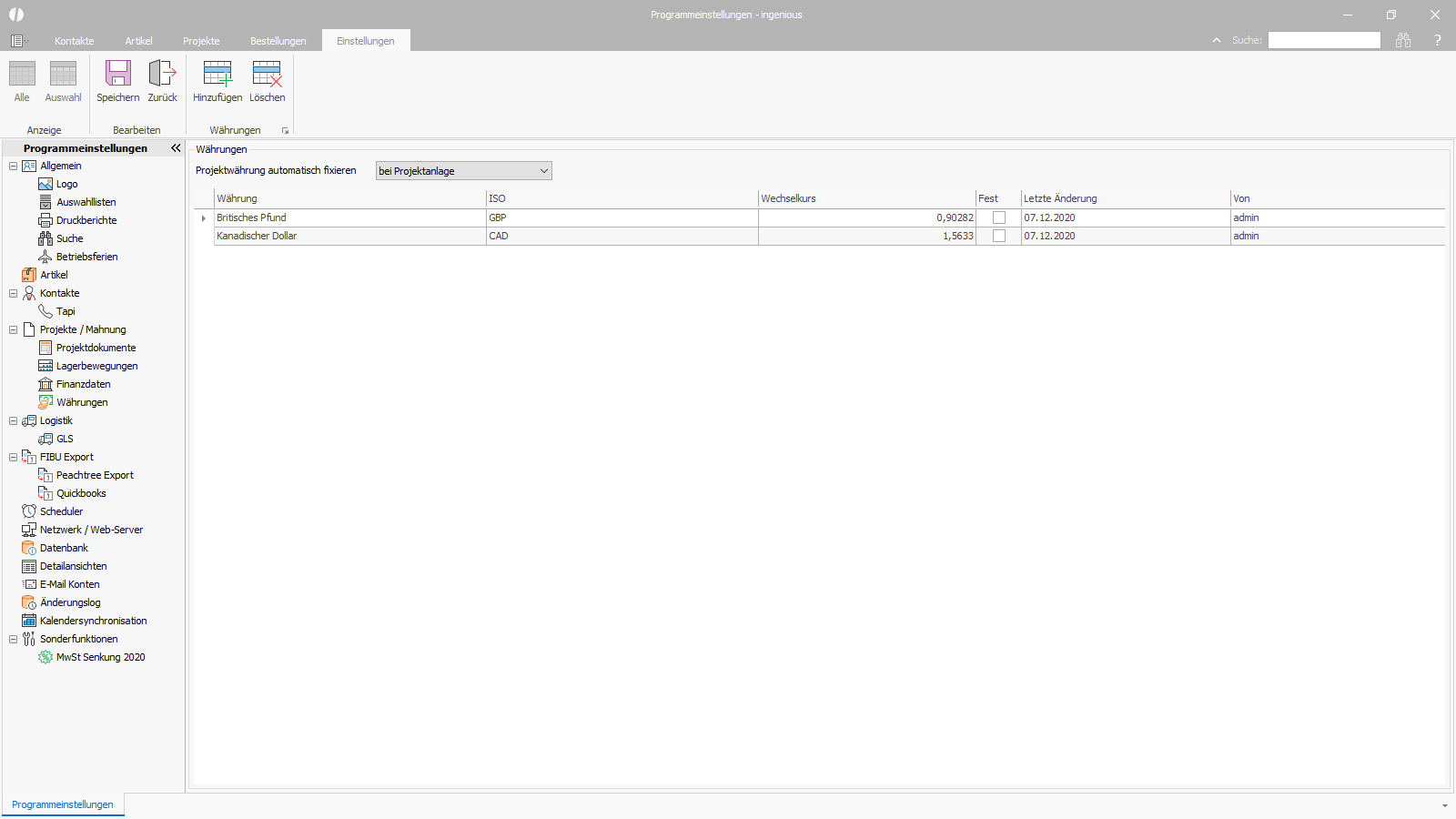Select Auswahllisten in the tree
The height and width of the screenshot is (819, 1456).
[x=86, y=202]
